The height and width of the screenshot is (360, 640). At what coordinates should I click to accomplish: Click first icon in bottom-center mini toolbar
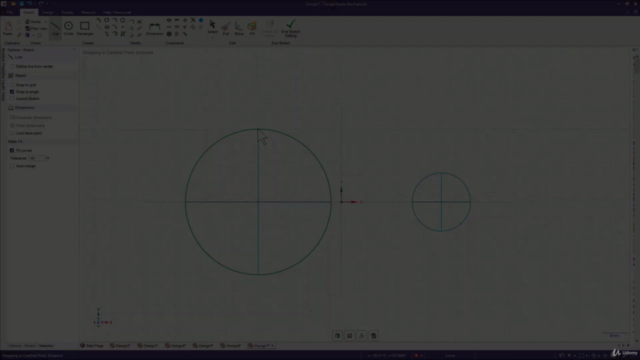point(338,336)
